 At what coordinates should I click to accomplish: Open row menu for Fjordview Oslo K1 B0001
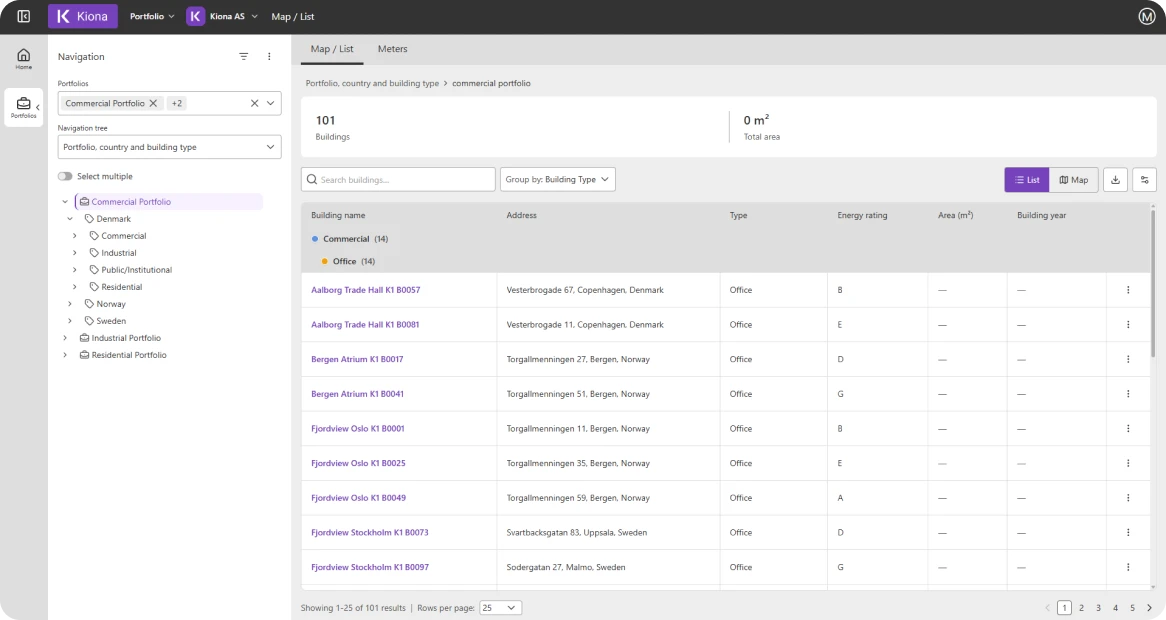tap(1128, 429)
